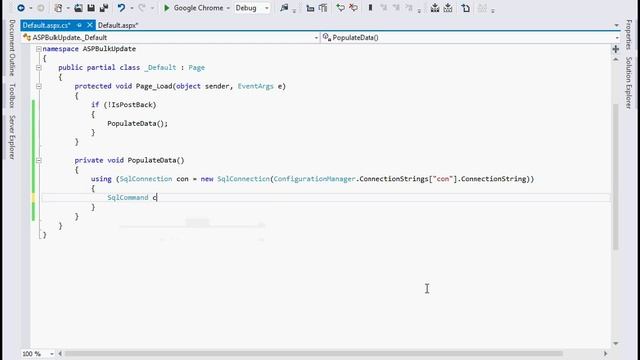640x360 pixels.
Task: Open the Document Outline side panel
Action: coord(12,47)
